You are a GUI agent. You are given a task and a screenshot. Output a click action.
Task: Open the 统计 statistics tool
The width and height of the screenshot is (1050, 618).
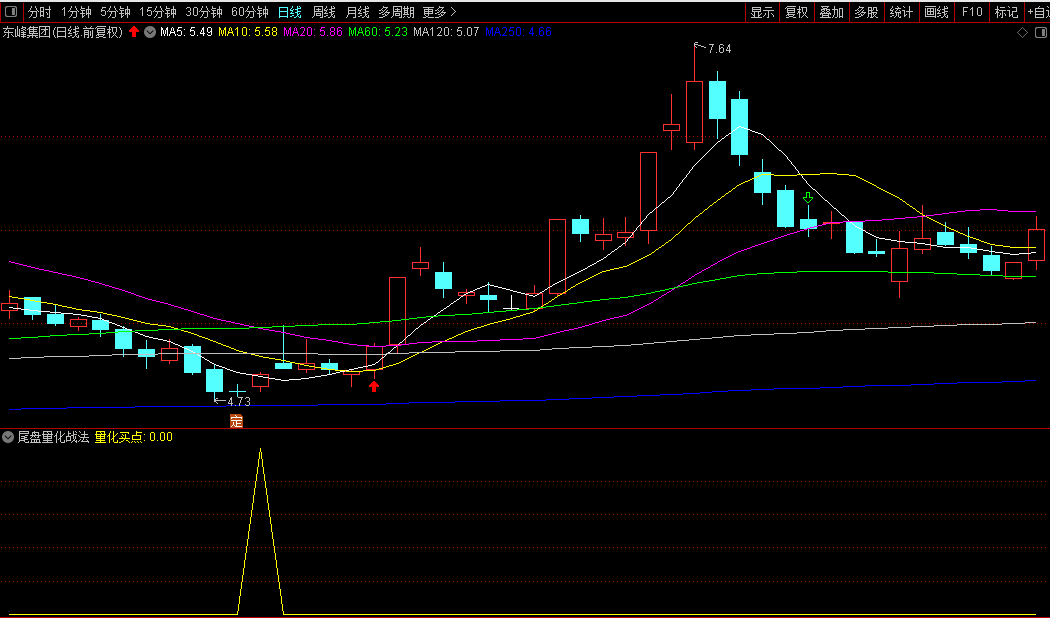(901, 12)
